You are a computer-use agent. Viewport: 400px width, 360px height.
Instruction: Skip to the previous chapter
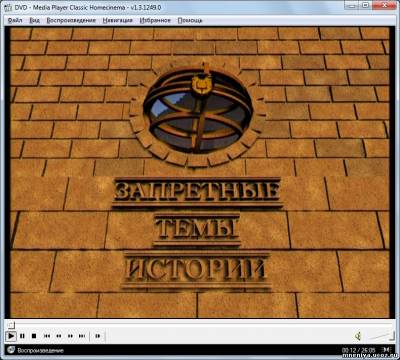coord(47,336)
